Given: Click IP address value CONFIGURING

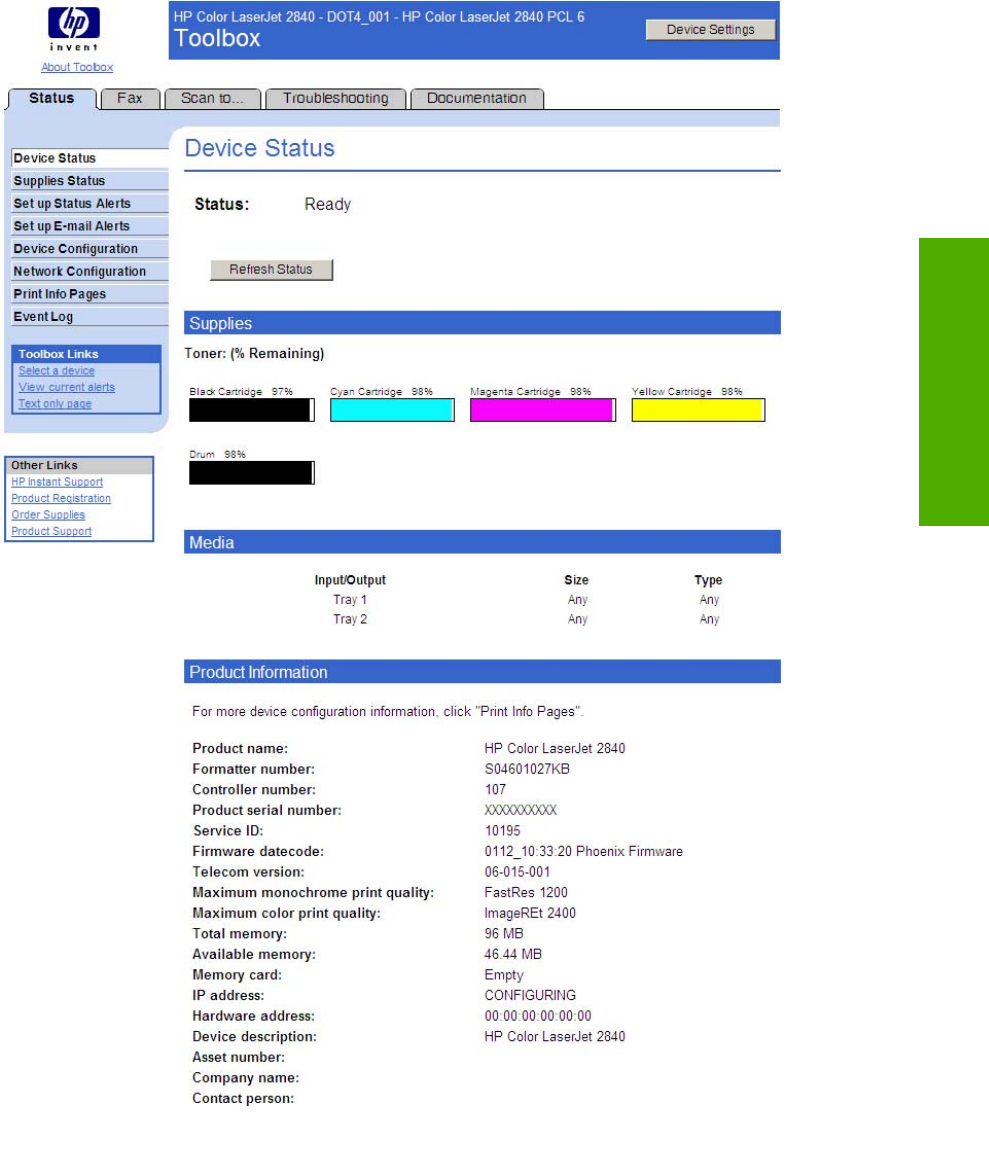Looking at the screenshot, I should [x=530, y=995].
